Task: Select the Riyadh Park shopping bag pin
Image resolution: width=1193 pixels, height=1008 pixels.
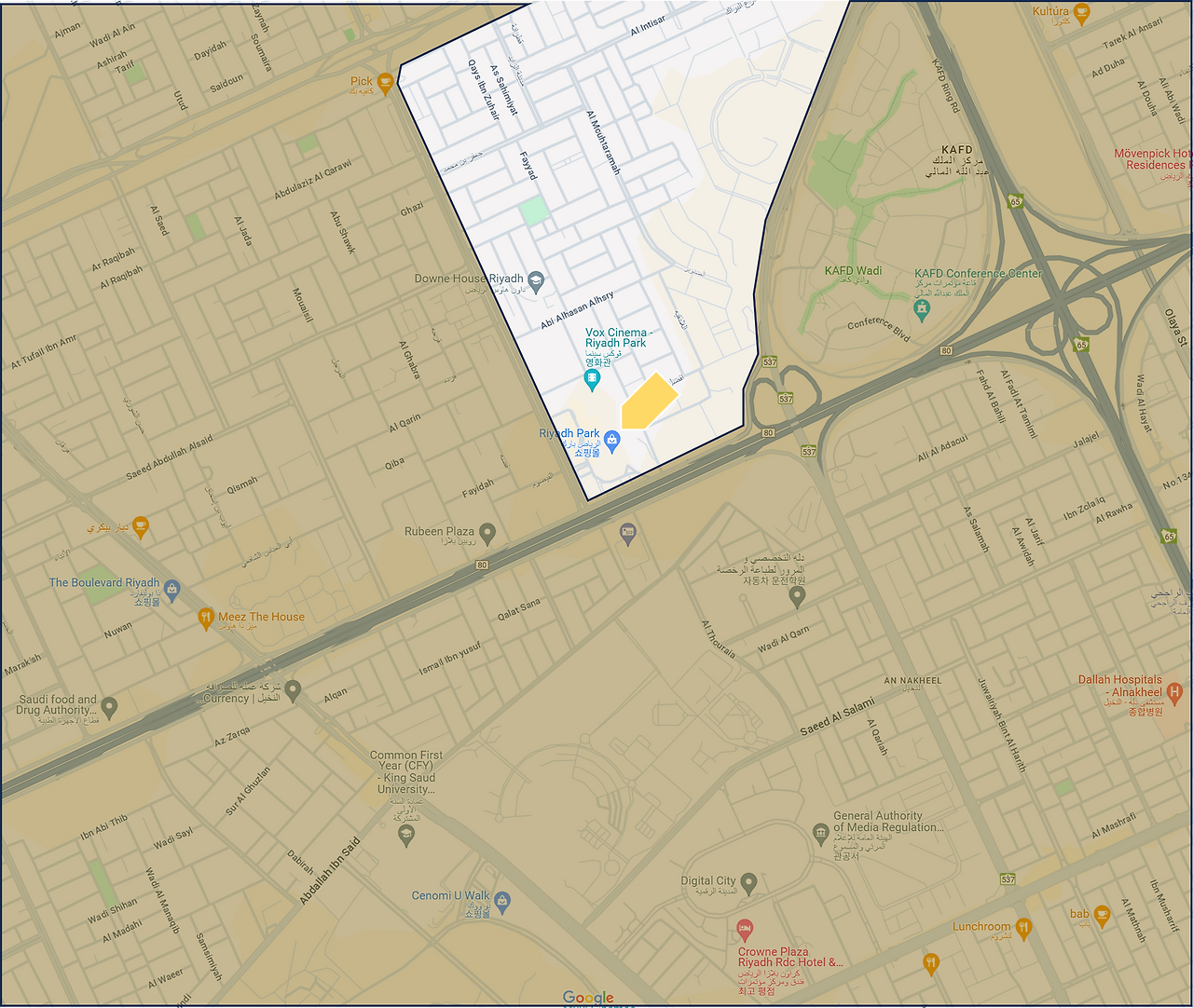Action: (x=612, y=442)
